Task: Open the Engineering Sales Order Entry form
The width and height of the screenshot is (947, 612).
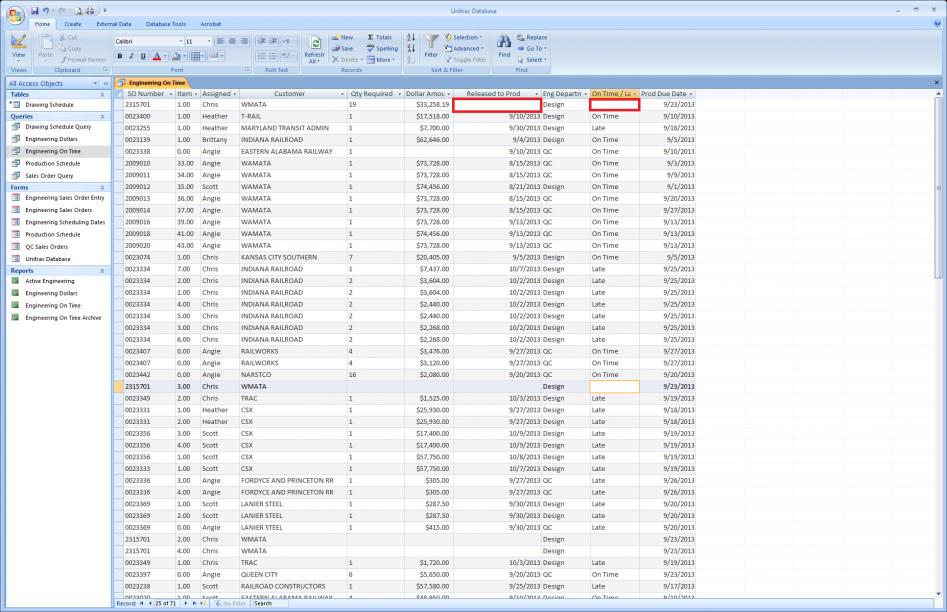Action: coord(65,198)
